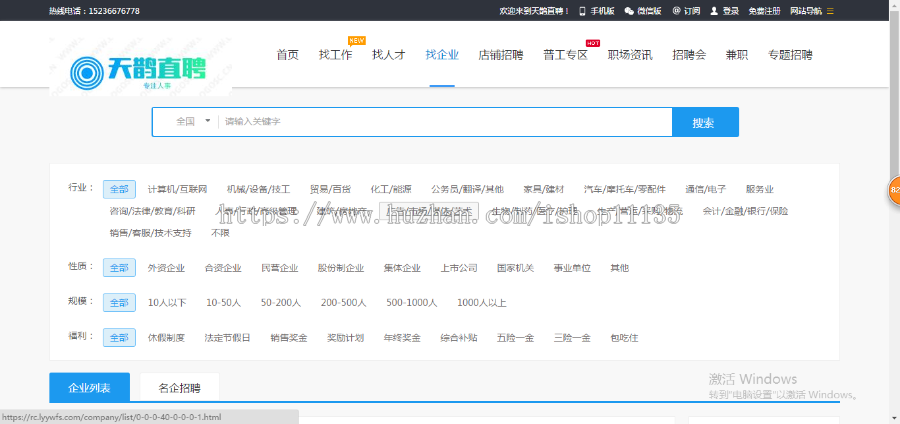The height and width of the screenshot is (424, 900).
Task: Choose the 50-200人 company size filter
Action: click(x=281, y=302)
